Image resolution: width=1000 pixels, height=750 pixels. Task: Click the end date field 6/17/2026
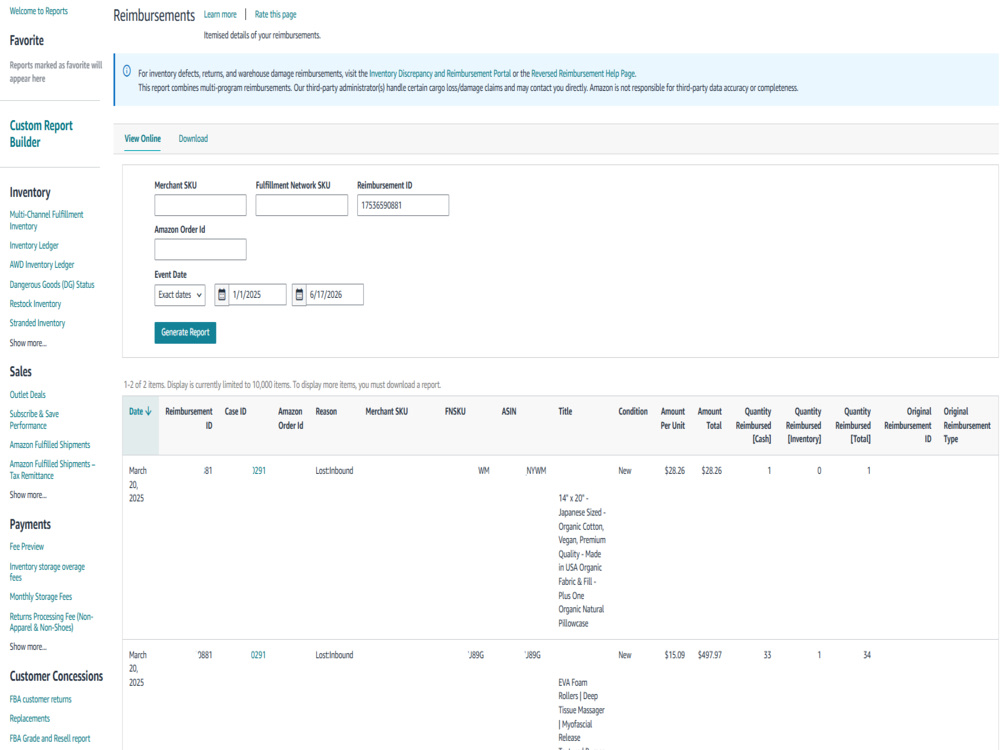point(335,295)
